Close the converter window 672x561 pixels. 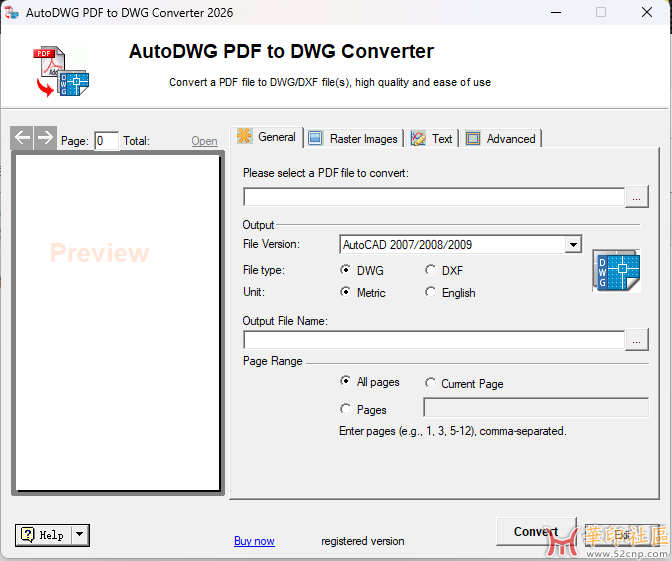[647, 12]
